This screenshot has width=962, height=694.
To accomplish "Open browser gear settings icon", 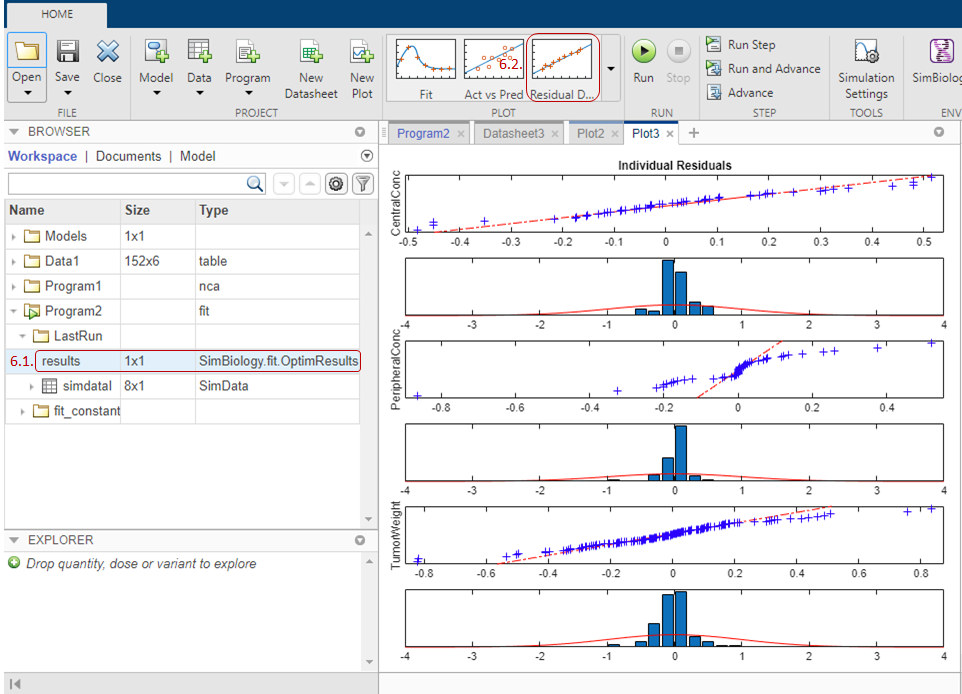I will click(336, 184).
